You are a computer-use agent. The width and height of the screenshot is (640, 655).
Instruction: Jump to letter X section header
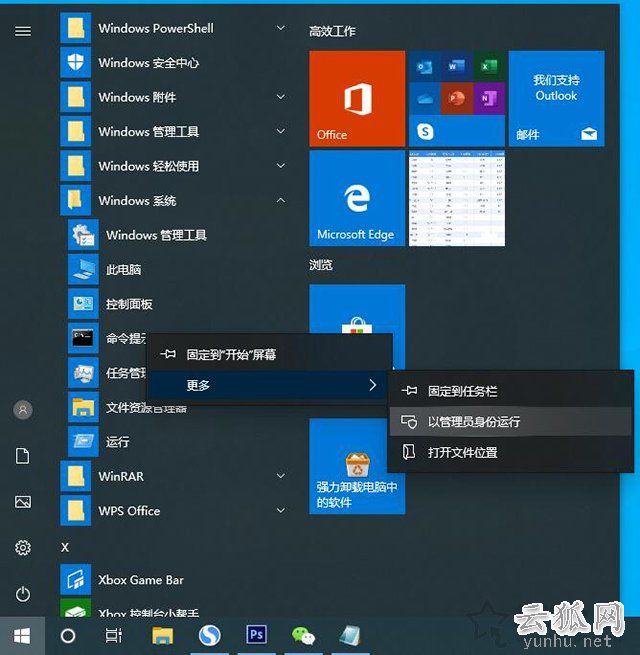[65, 547]
